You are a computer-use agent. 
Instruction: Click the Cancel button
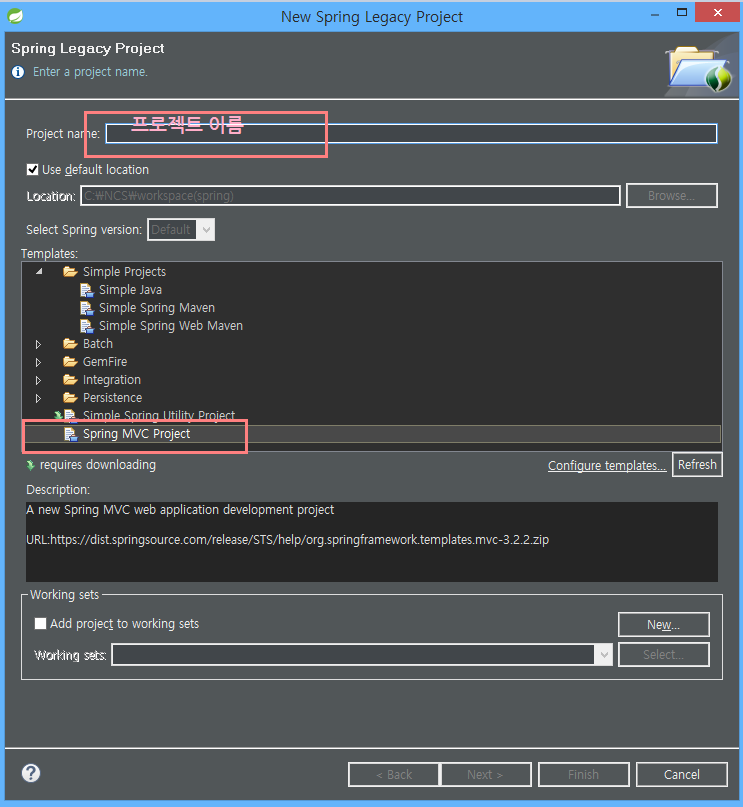[x=682, y=775]
